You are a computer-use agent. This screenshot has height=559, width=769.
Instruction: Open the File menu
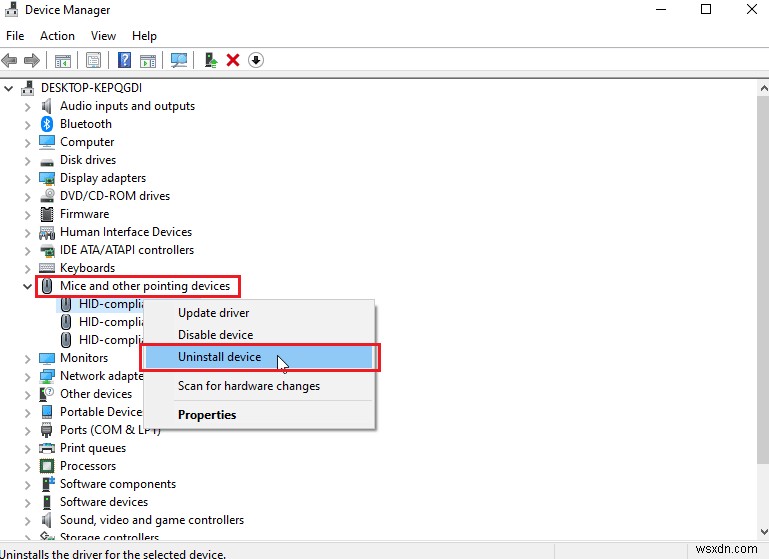[x=15, y=36]
